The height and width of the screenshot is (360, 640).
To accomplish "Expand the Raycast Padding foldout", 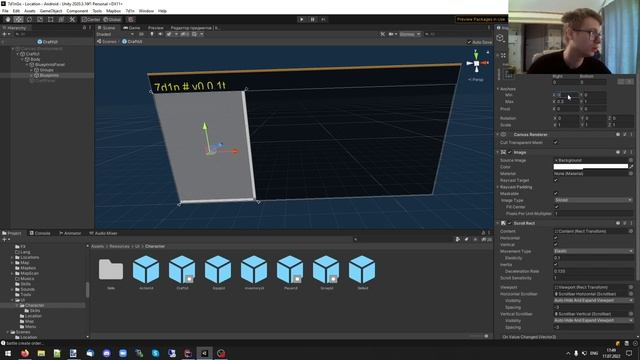I will 498,187.
